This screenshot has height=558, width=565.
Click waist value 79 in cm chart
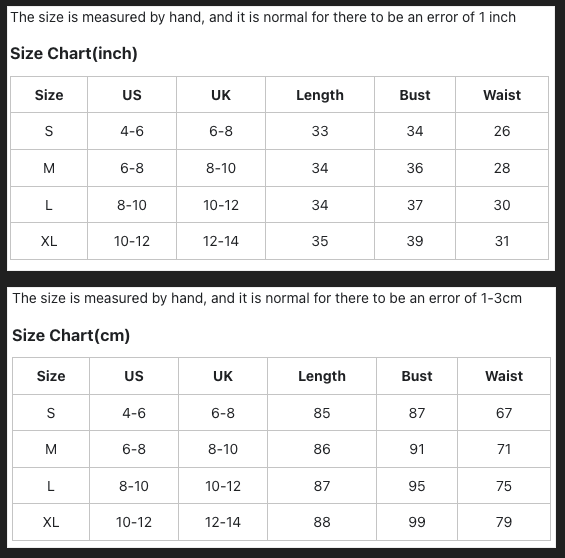click(504, 522)
